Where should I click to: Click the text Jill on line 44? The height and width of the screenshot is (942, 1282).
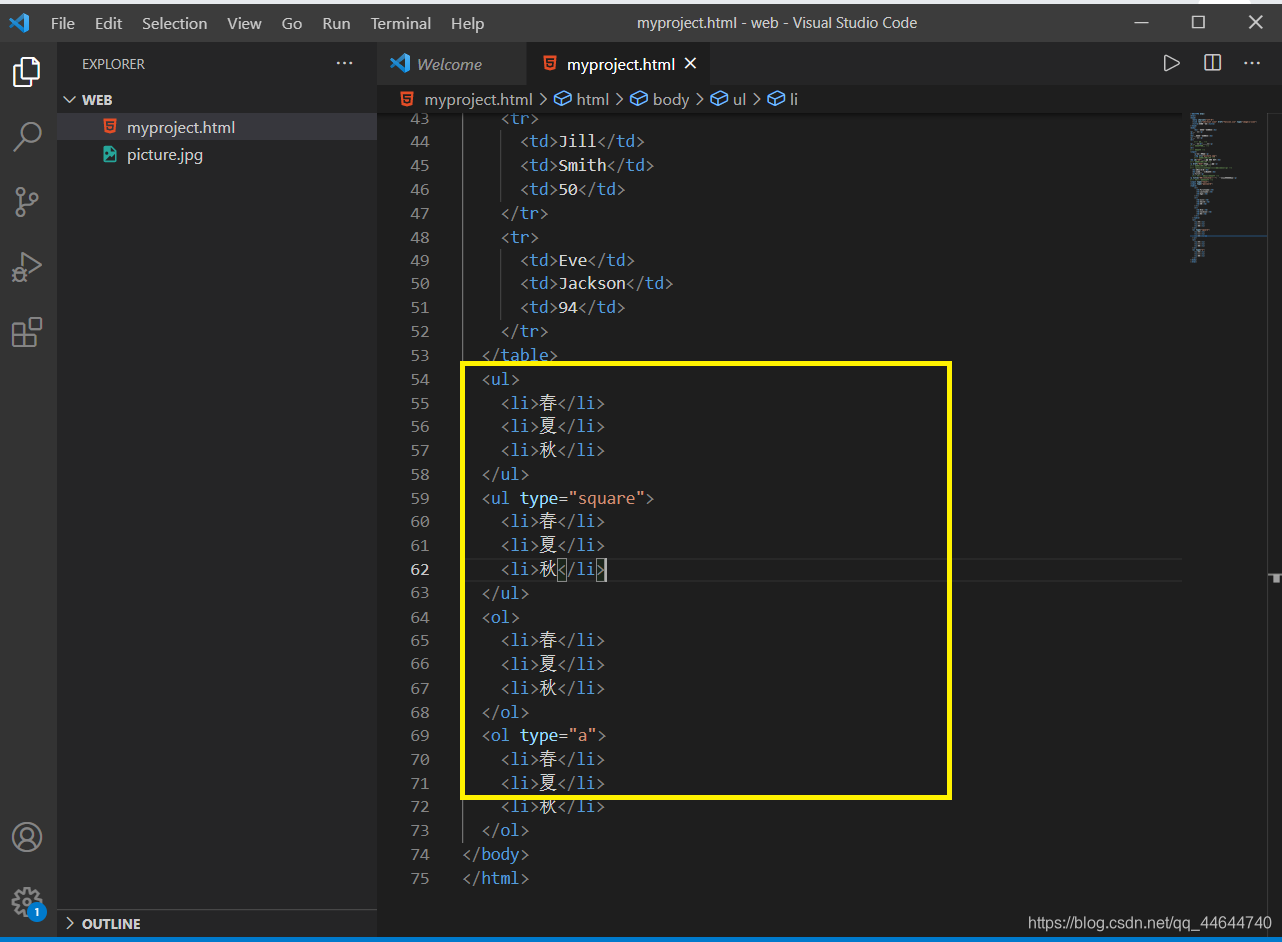(578, 142)
